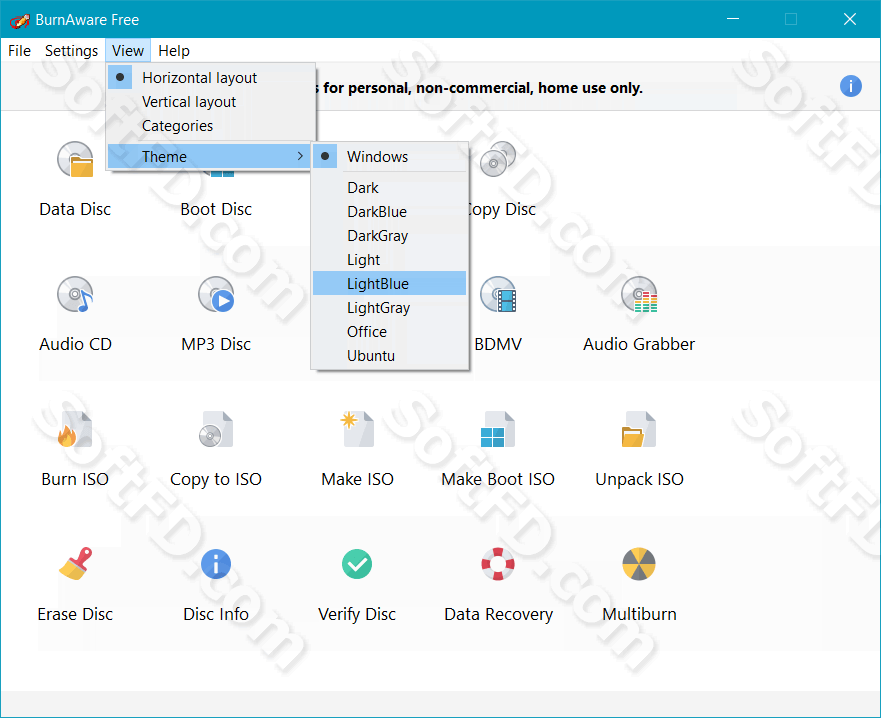The width and height of the screenshot is (881, 718).
Task: Switch to Vertical layout
Action: (x=211, y=102)
